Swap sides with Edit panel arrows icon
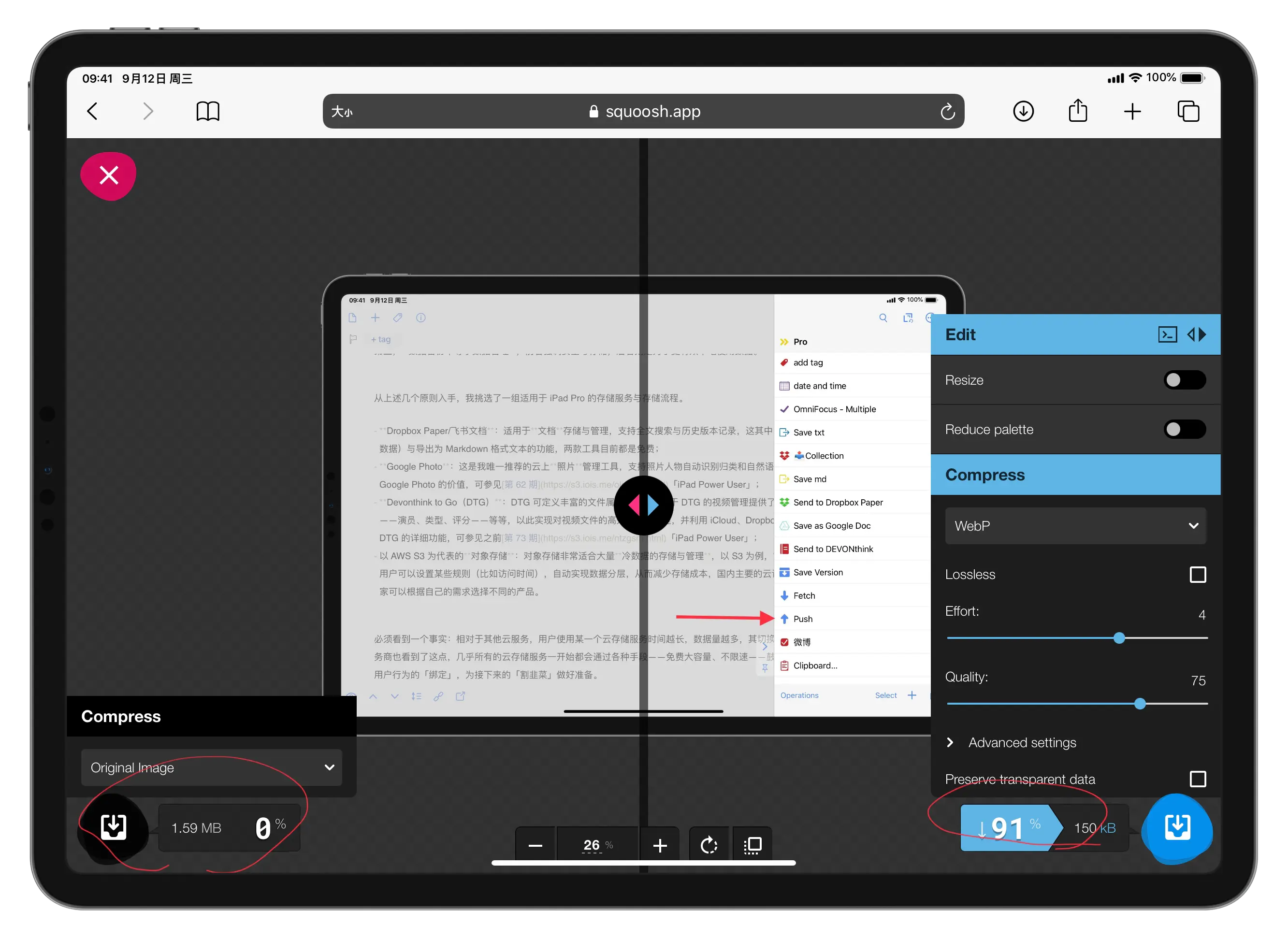 pyautogui.click(x=1196, y=334)
